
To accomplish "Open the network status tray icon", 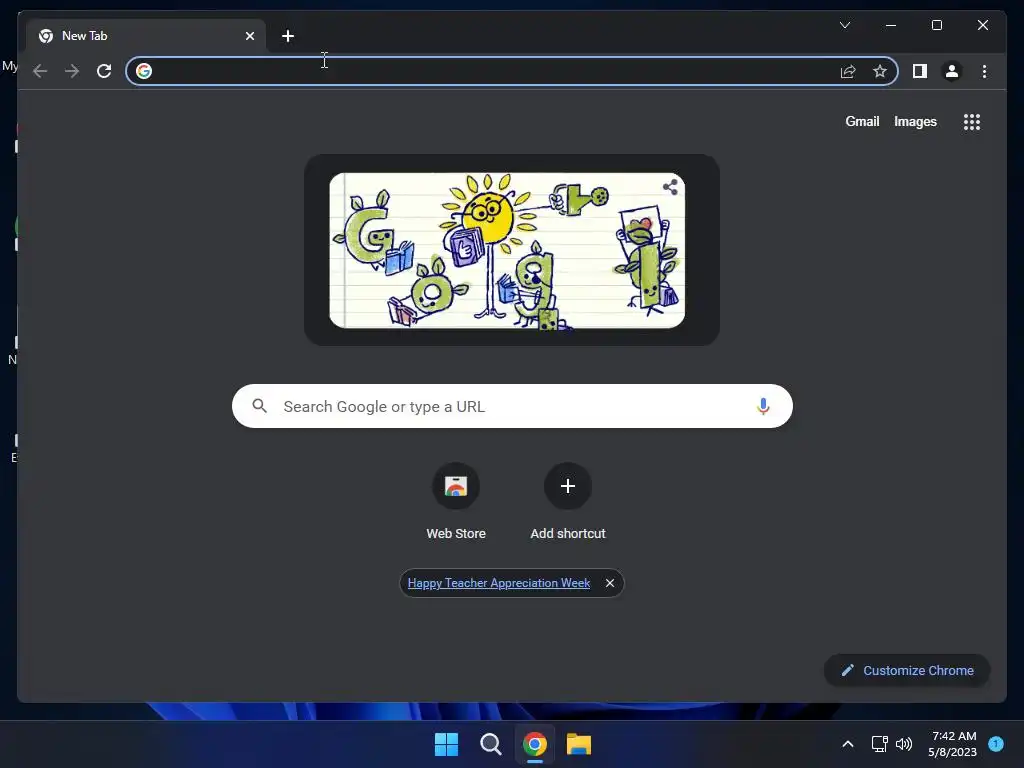I will 880,744.
